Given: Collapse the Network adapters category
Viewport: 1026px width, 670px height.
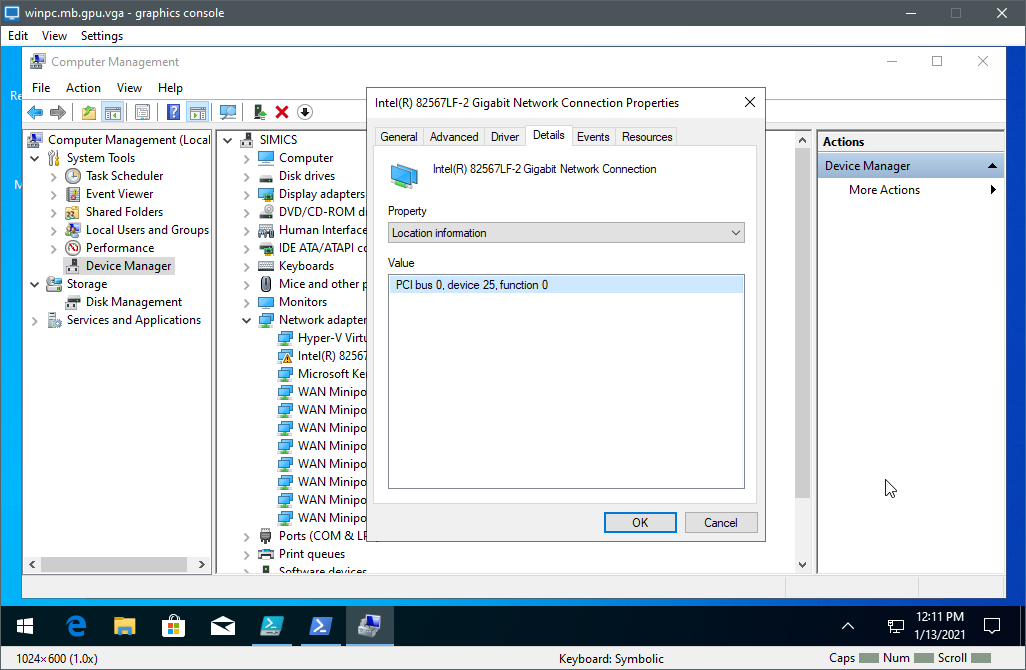Looking at the screenshot, I should [246, 319].
